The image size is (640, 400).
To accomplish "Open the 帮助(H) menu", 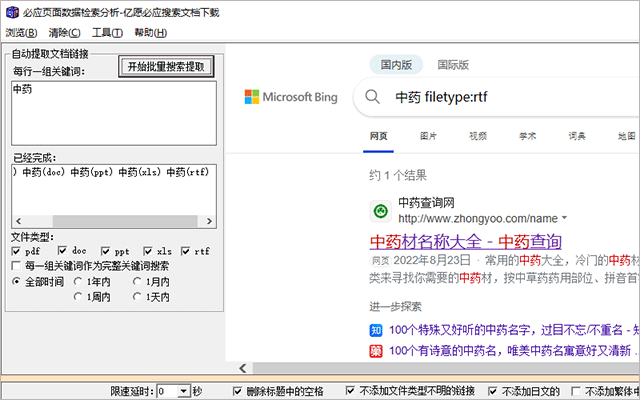I will (151, 33).
